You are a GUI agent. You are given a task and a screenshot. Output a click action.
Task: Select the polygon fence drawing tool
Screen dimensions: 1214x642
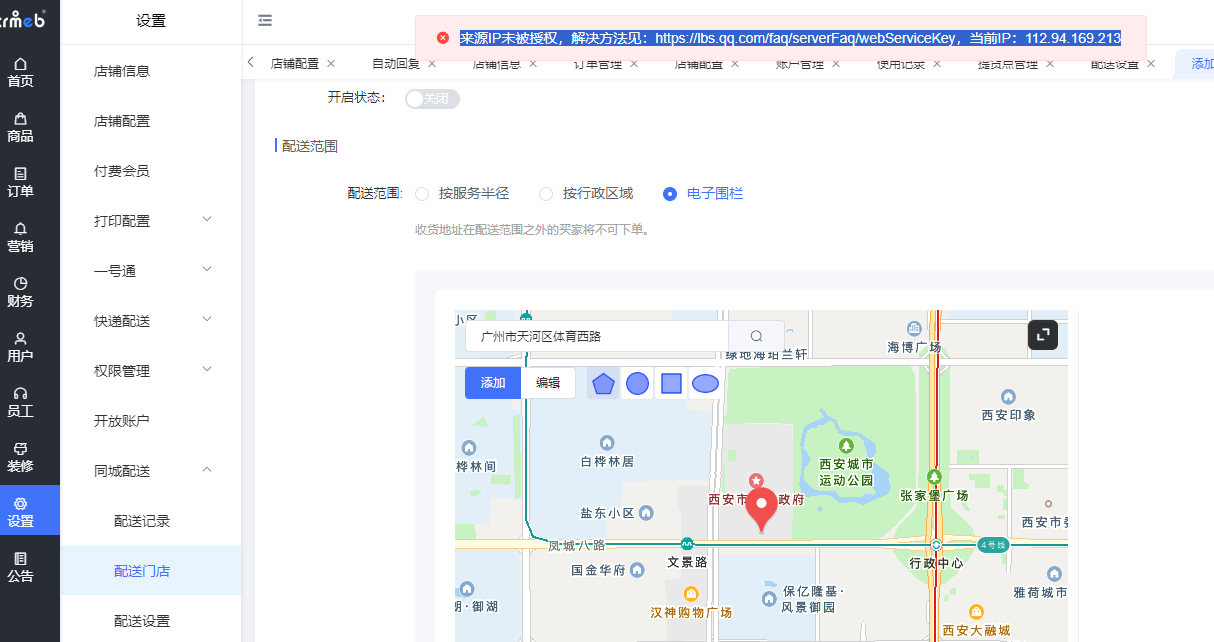coord(602,383)
